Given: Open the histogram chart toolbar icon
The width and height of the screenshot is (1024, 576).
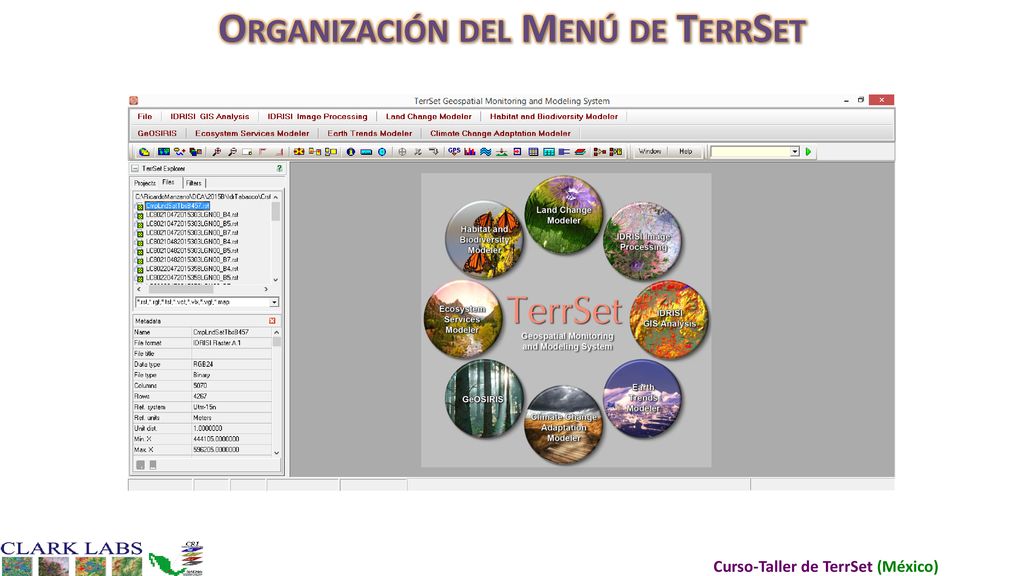Looking at the screenshot, I should (469, 152).
